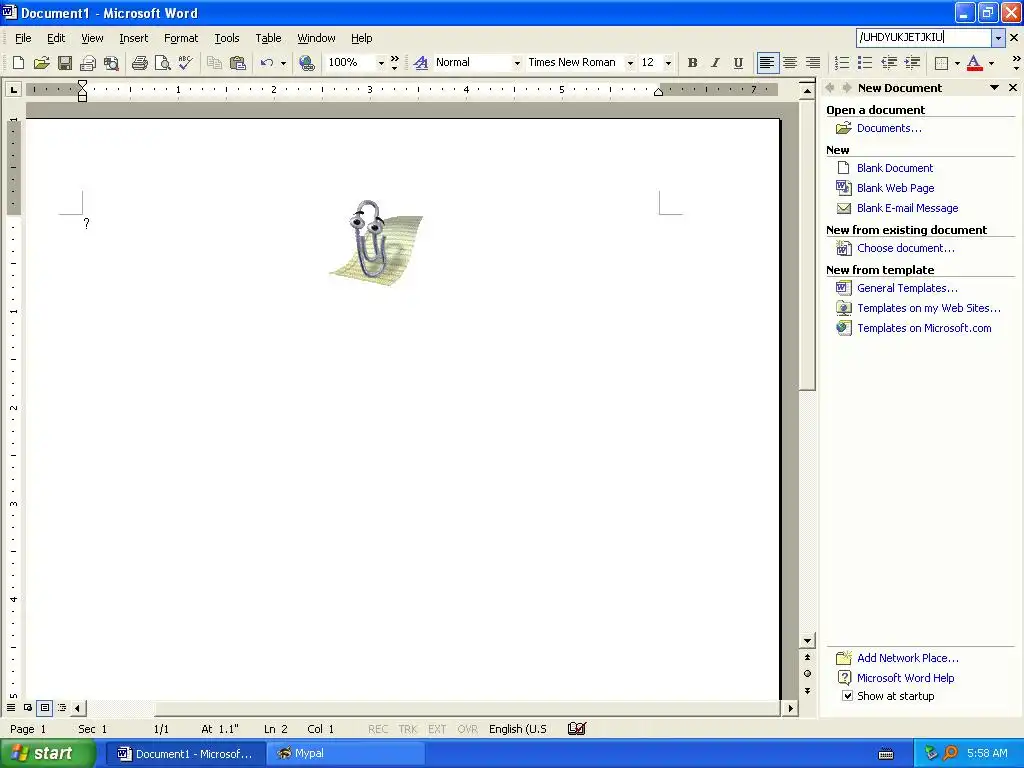Screen dimensions: 1024x768
Task: Set Align Left paragraph alignment
Action: coord(767,63)
